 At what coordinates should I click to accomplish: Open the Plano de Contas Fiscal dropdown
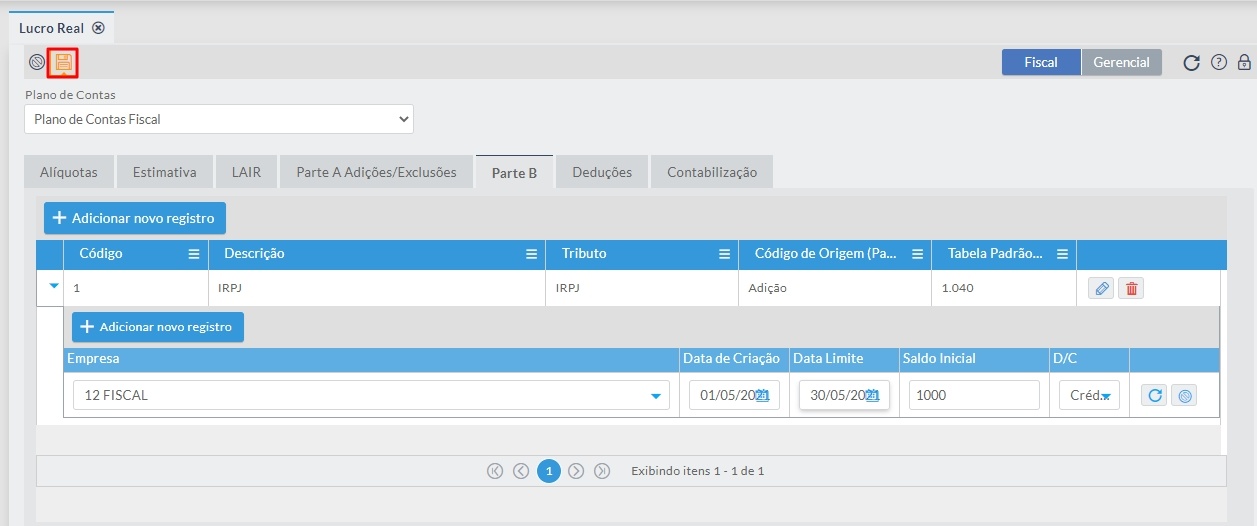tap(219, 119)
